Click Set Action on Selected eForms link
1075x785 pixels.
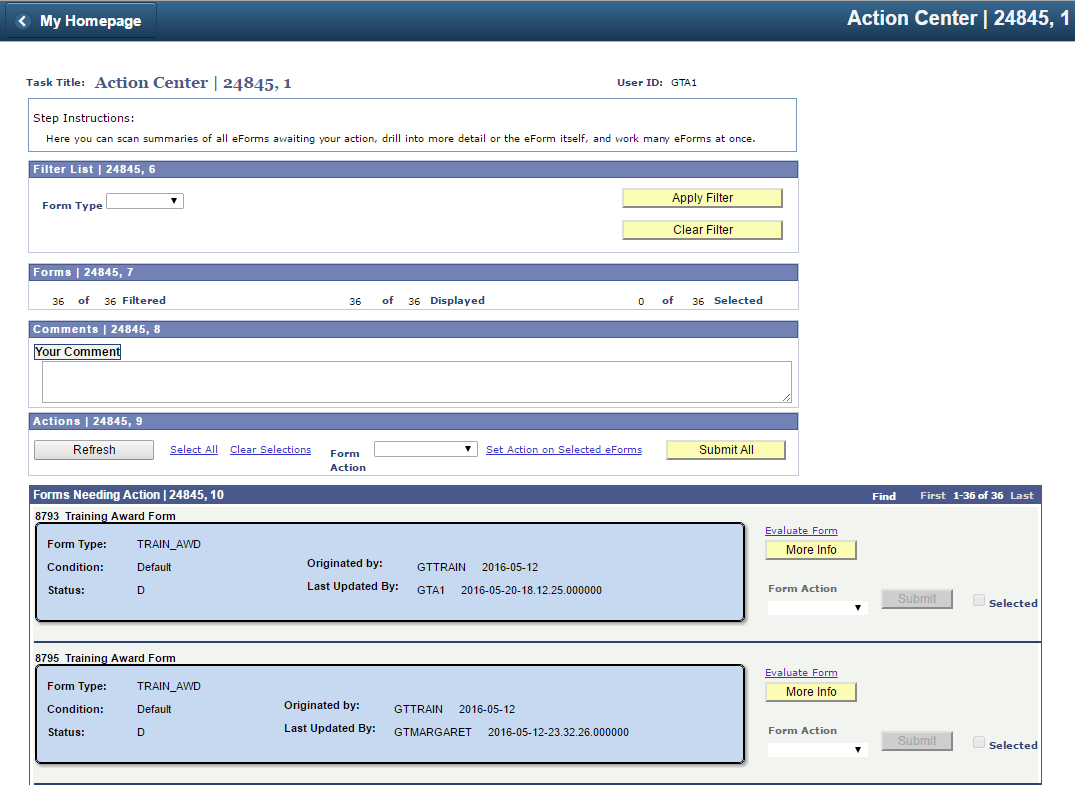tap(564, 450)
